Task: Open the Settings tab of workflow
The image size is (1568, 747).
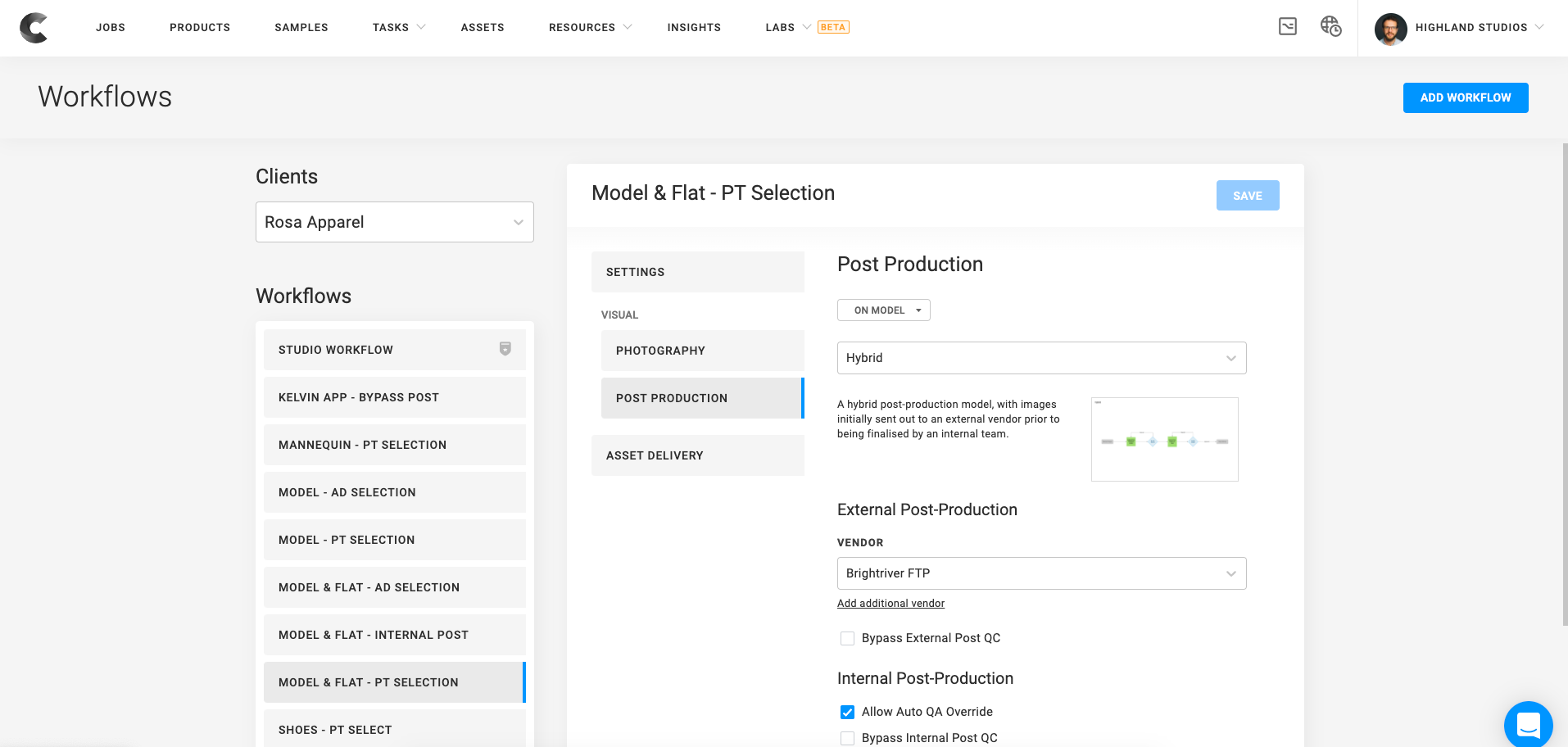Action: pyautogui.click(x=698, y=272)
